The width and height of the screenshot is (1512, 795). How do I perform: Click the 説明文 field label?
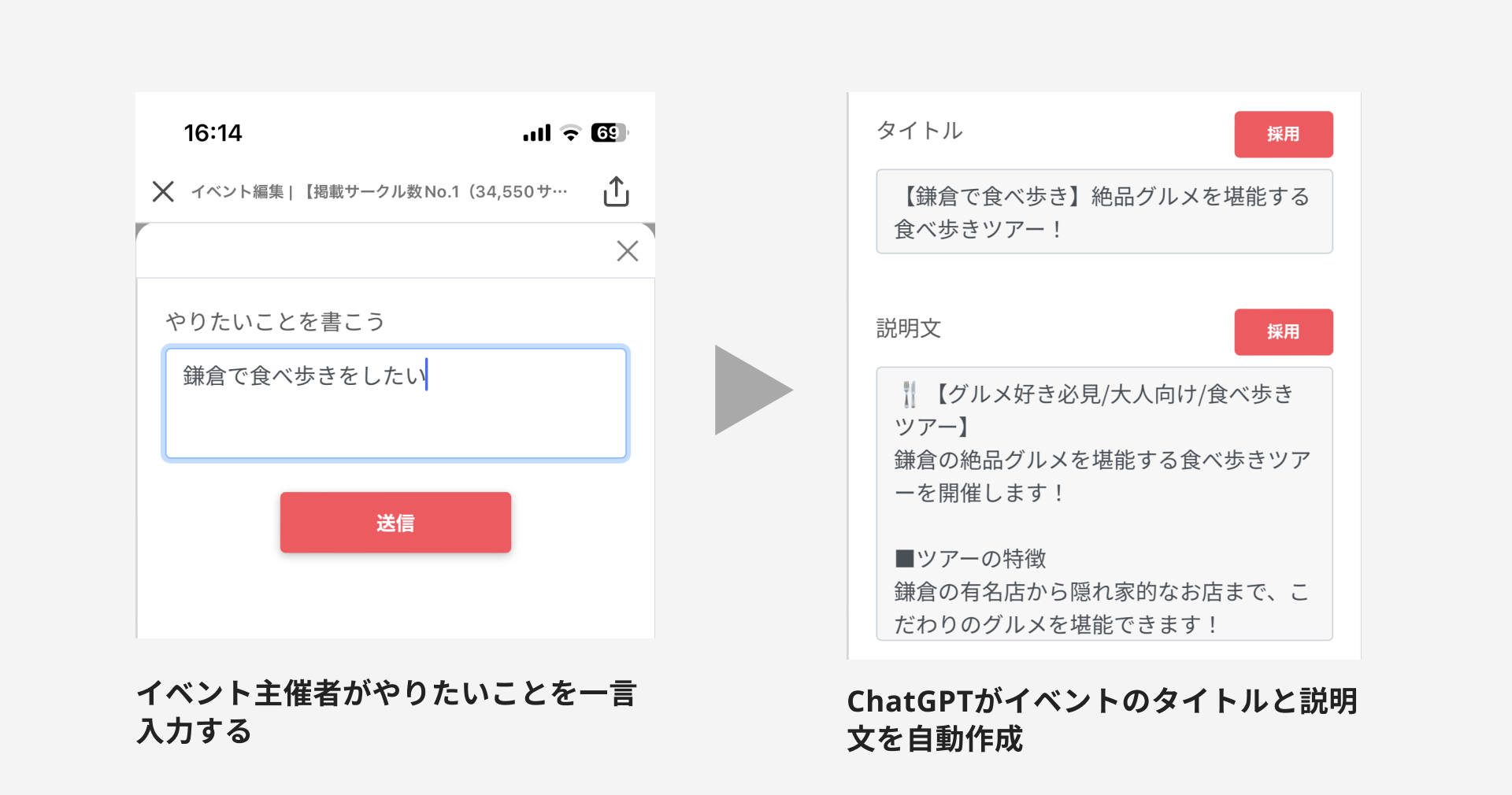tap(909, 328)
